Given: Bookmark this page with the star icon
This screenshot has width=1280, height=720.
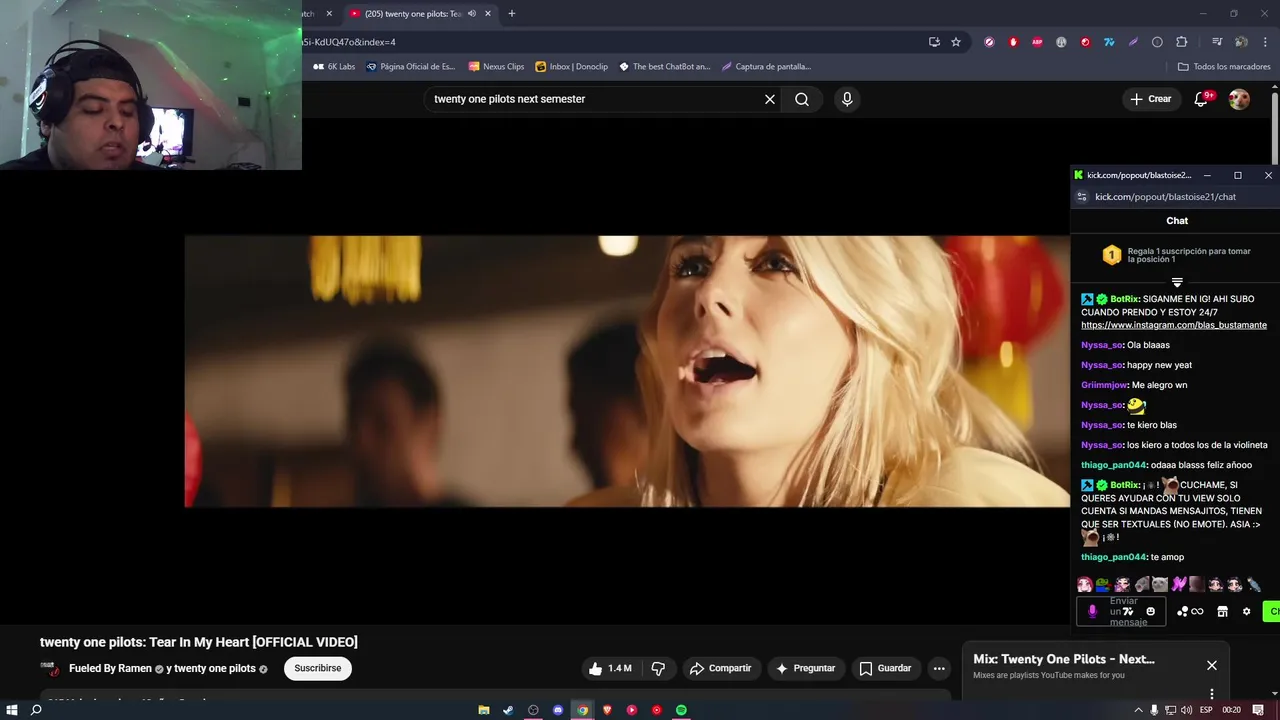Looking at the screenshot, I should pos(956,42).
